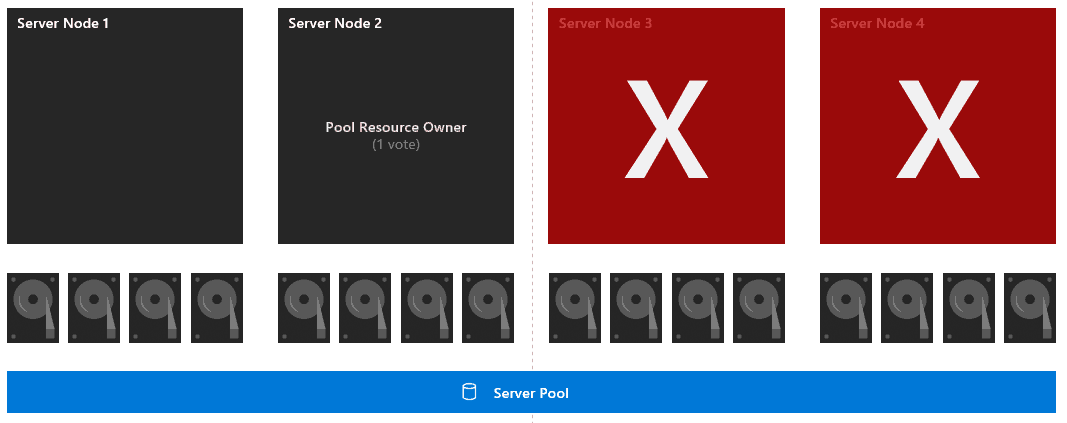The height and width of the screenshot is (423, 1067).
Task: Select the last disk icon under Server Node 1
Action: point(216,308)
